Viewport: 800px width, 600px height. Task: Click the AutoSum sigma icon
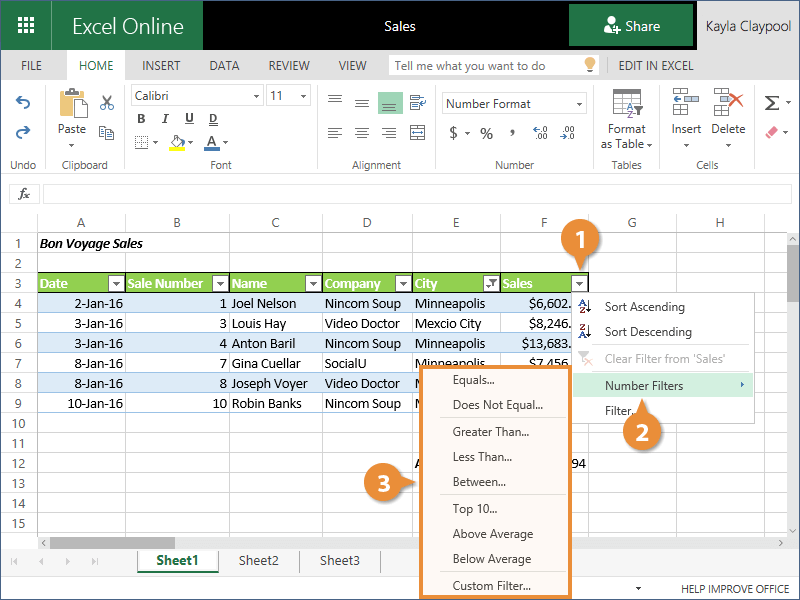coord(771,103)
